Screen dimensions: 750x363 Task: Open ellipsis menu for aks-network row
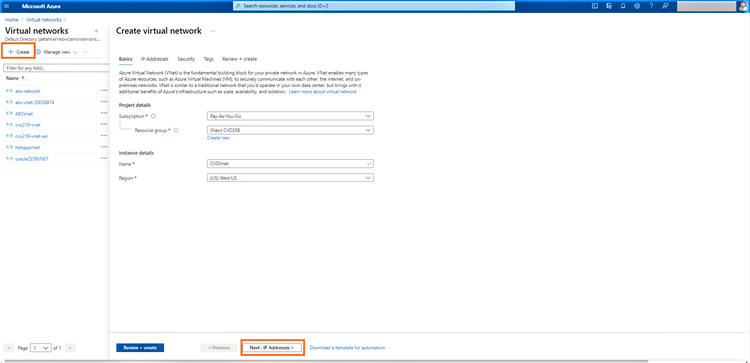pyautogui.click(x=104, y=90)
